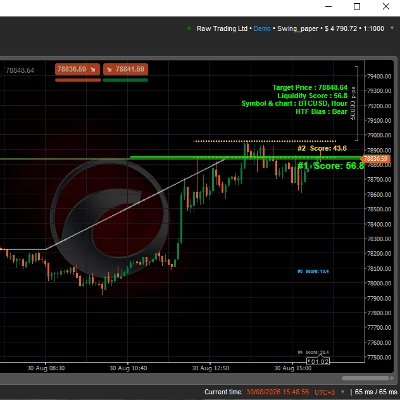Screen dimensions: 400x400
Task: Click the 77500.00 price axis label
Action: point(379,357)
